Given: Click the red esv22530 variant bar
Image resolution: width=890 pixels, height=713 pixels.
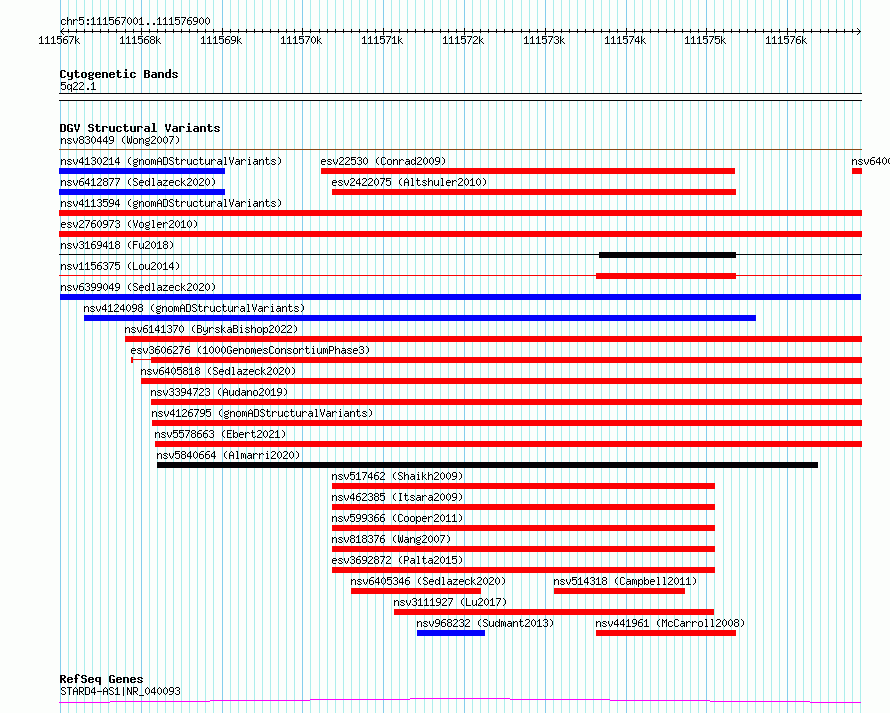Looking at the screenshot, I should pyautogui.click(x=528, y=171).
